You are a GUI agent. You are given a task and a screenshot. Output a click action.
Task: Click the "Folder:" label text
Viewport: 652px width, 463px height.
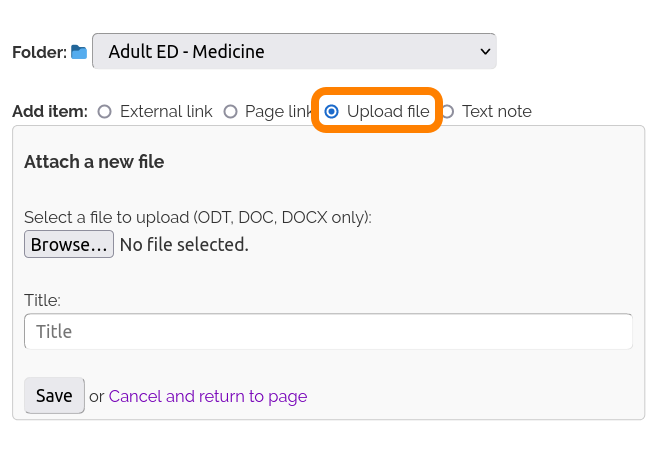coord(39,52)
